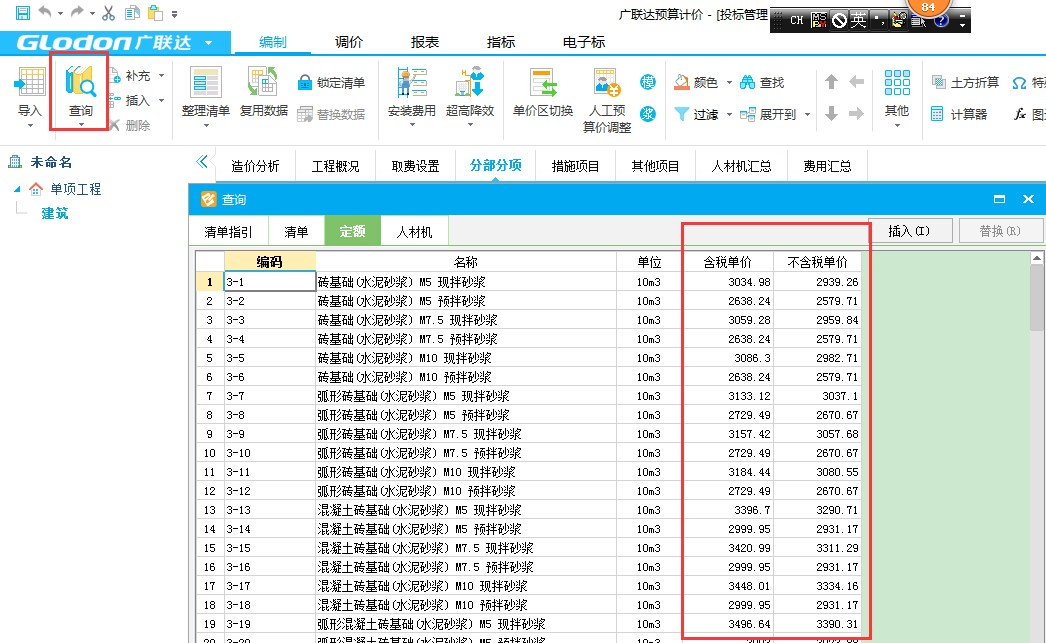
Task: Click the 复用数据 icon
Action: click(263, 85)
